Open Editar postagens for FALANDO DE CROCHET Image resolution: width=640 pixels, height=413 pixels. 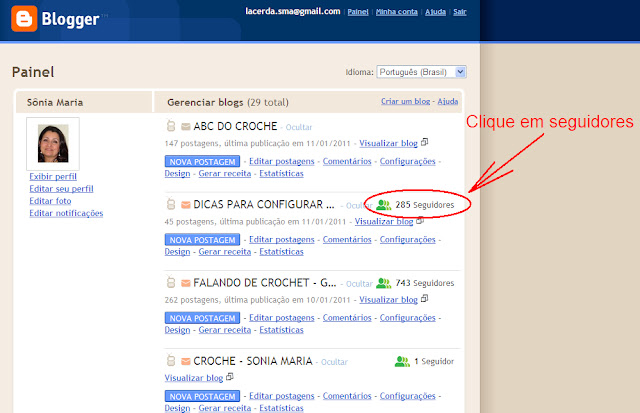point(282,318)
